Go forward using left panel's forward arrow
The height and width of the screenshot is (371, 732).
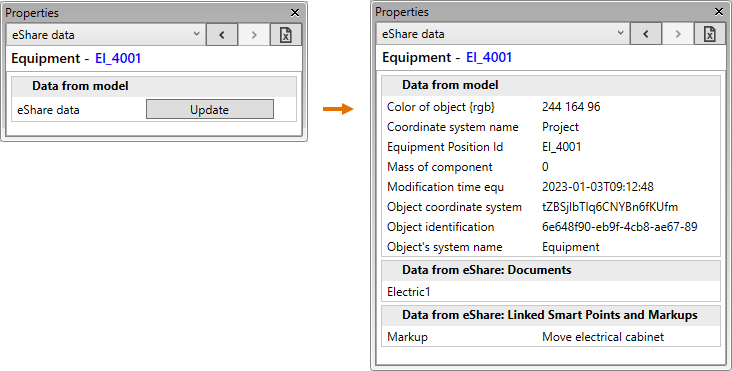click(254, 35)
